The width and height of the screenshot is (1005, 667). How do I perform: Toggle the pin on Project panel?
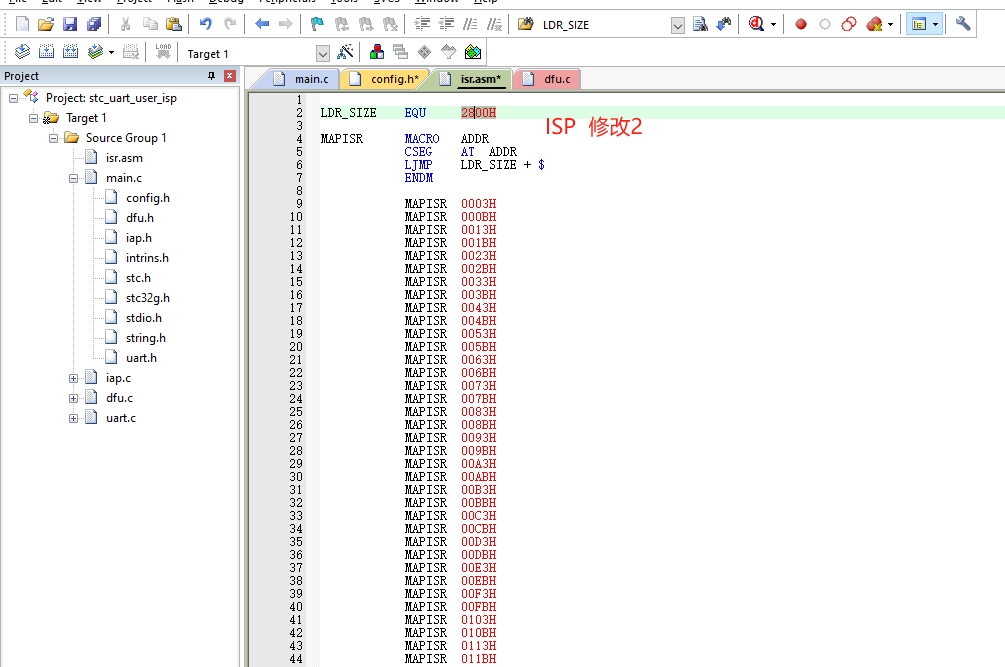[211, 76]
